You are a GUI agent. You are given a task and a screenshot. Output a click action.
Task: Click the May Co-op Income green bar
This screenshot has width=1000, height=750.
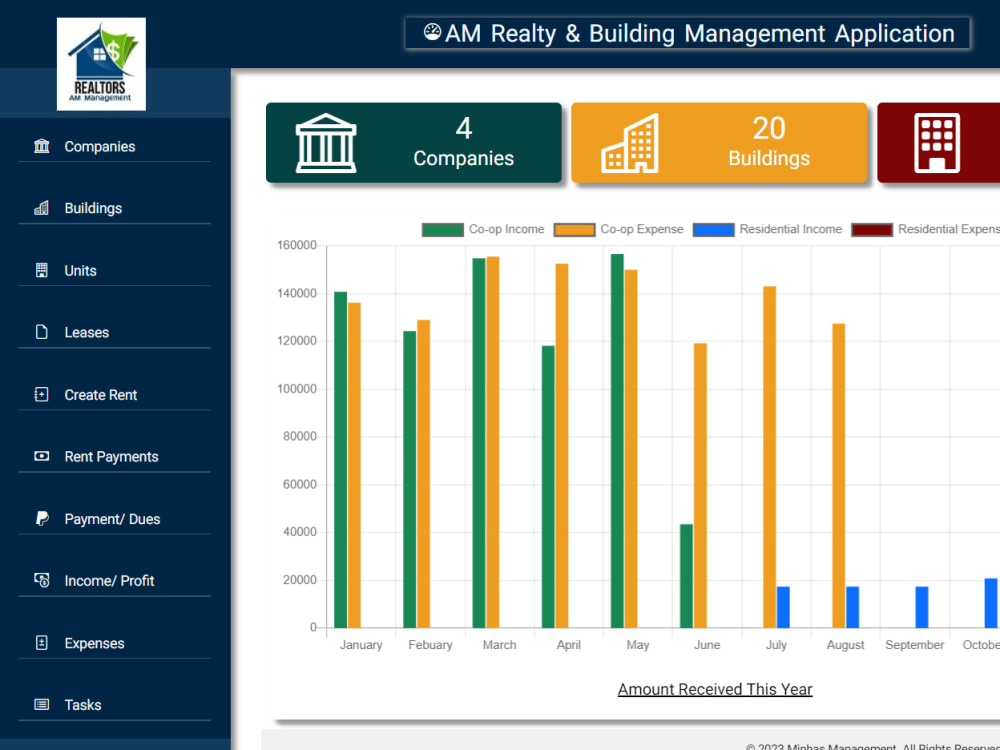point(617,441)
